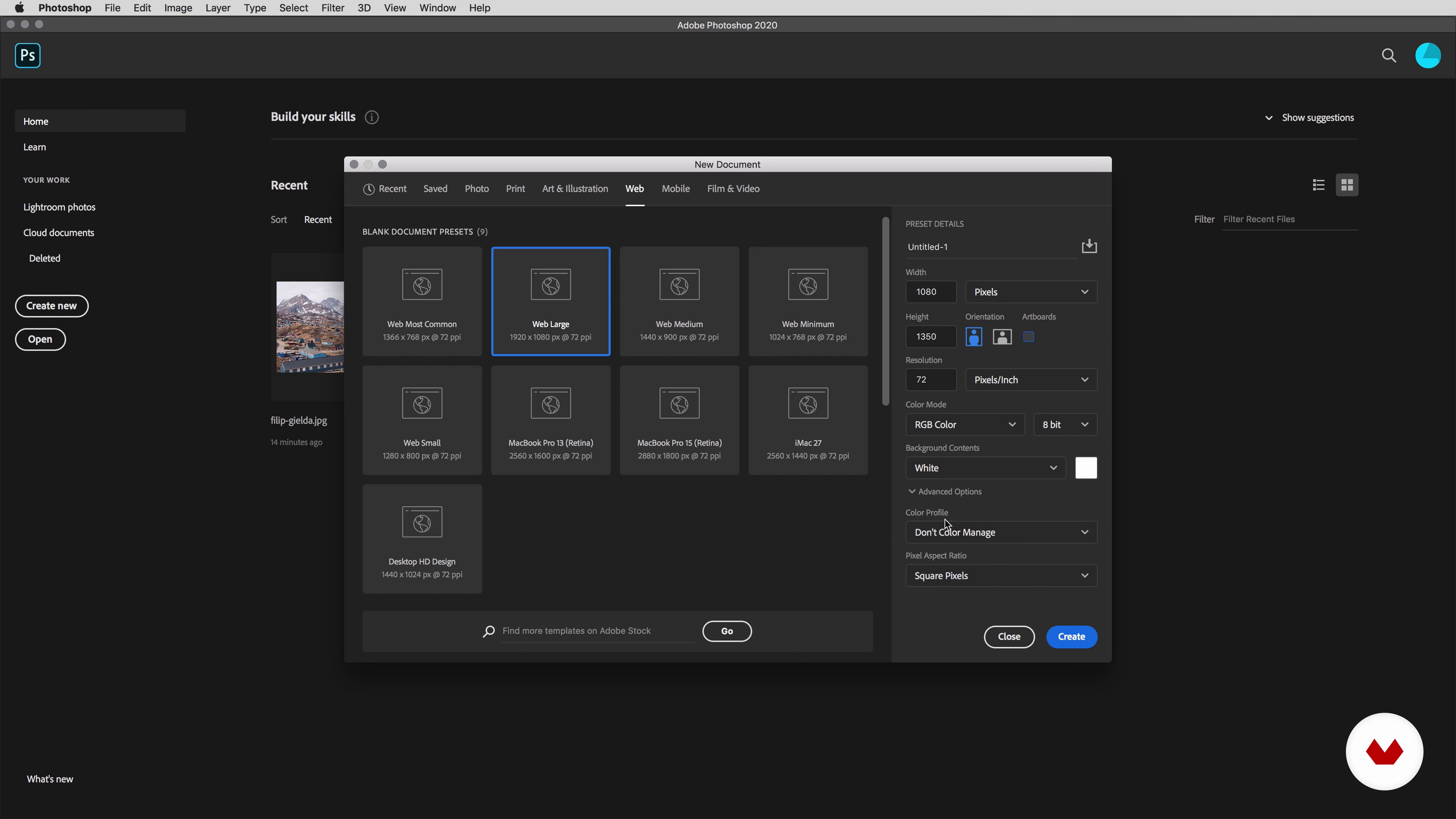This screenshot has height=819, width=1456.
Task: Select landscape orientation icon
Action: [1002, 337]
